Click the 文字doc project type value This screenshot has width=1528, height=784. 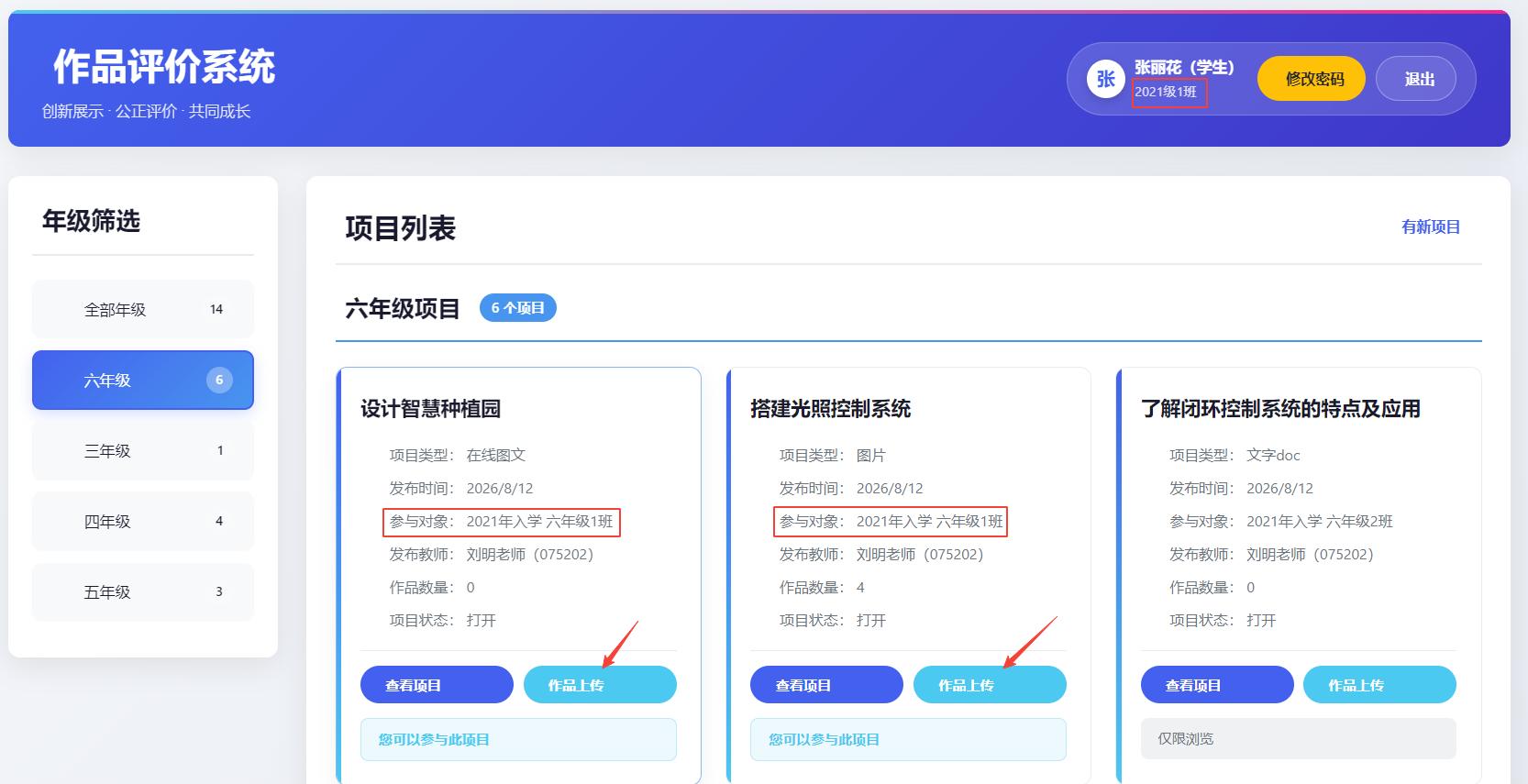point(1273,456)
